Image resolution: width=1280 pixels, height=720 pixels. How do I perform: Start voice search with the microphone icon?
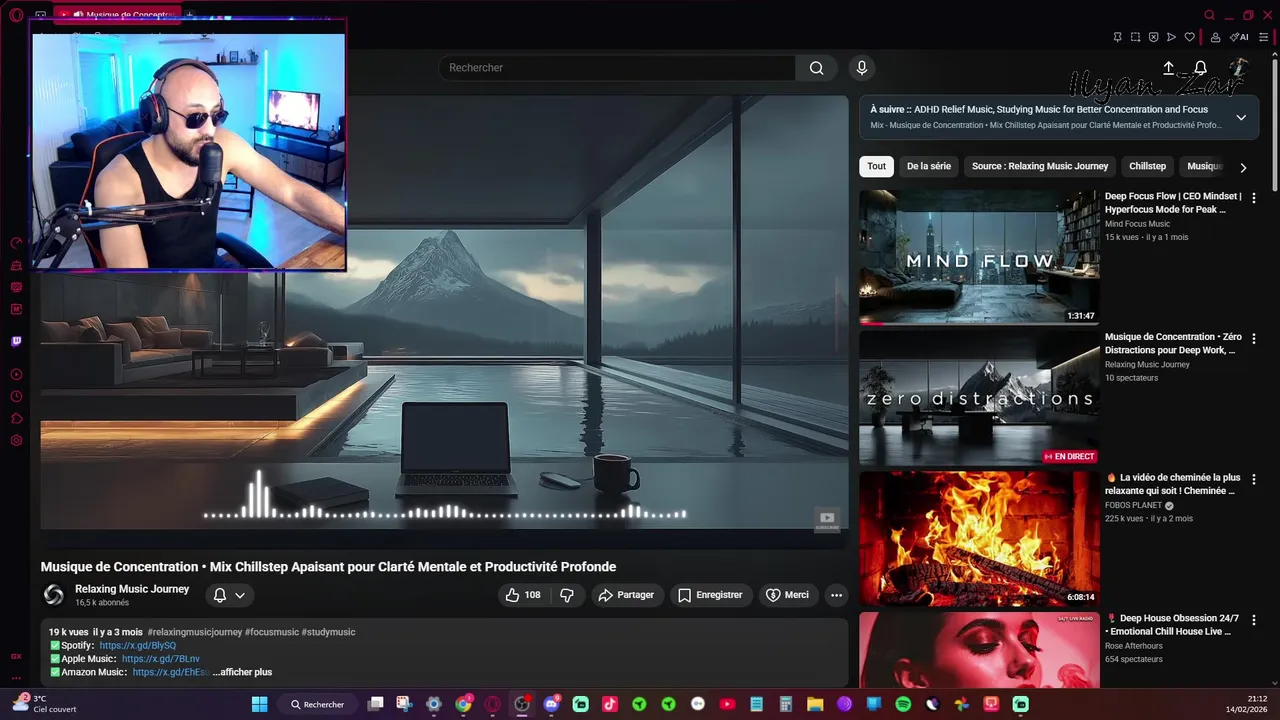coord(862,68)
